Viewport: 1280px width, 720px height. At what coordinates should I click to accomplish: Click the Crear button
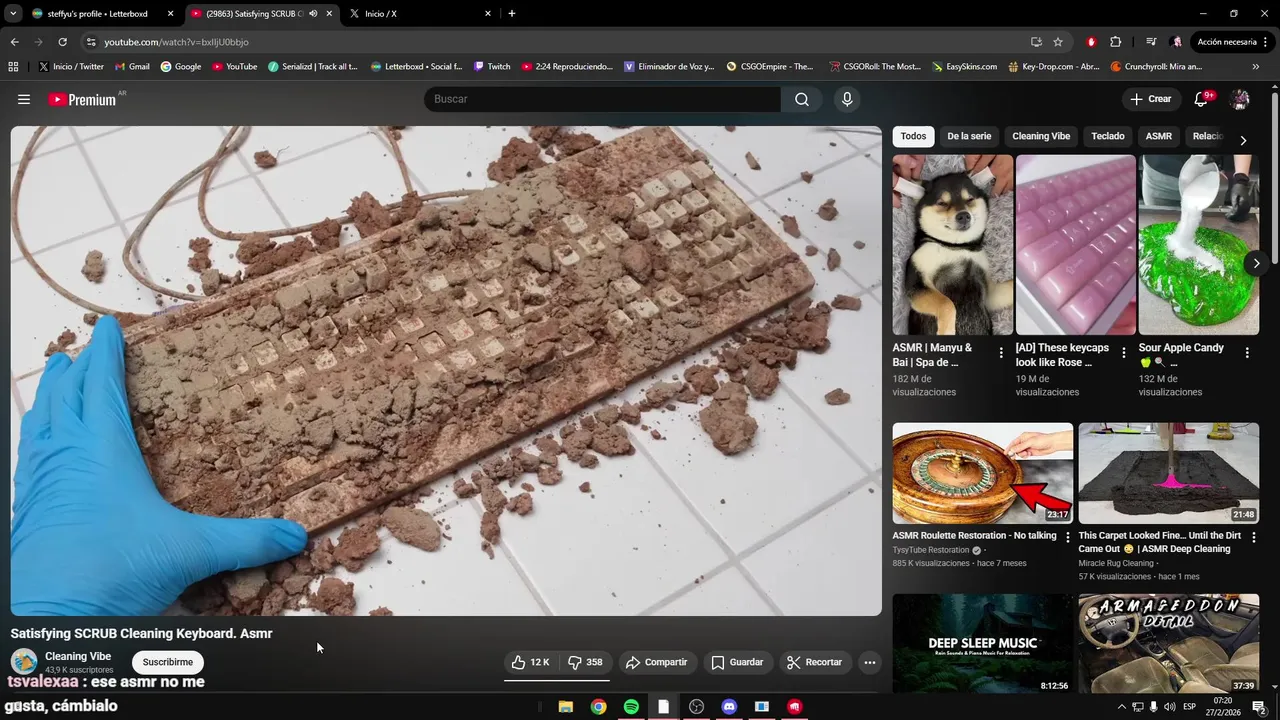[x=1151, y=99]
